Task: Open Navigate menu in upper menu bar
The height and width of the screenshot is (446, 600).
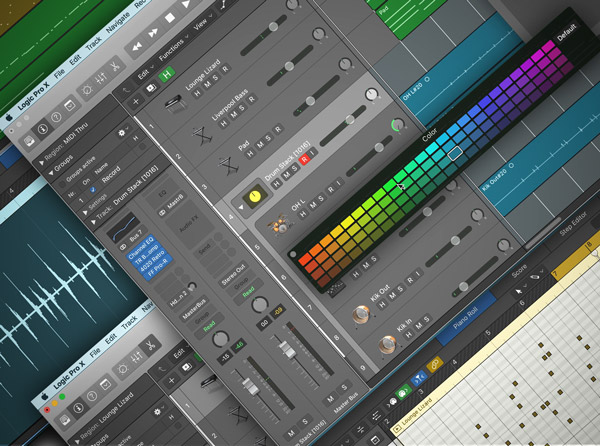Action: [x=117, y=22]
